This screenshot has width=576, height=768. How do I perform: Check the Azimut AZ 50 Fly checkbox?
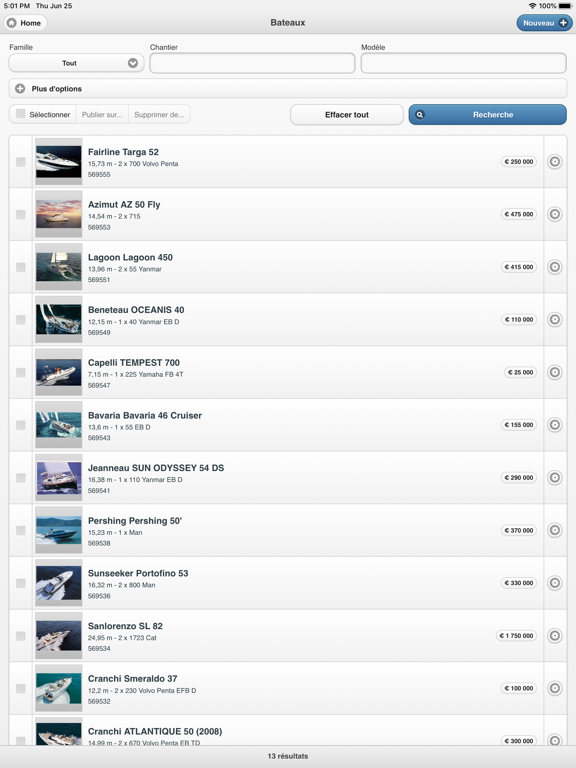pyautogui.click(x=21, y=214)
